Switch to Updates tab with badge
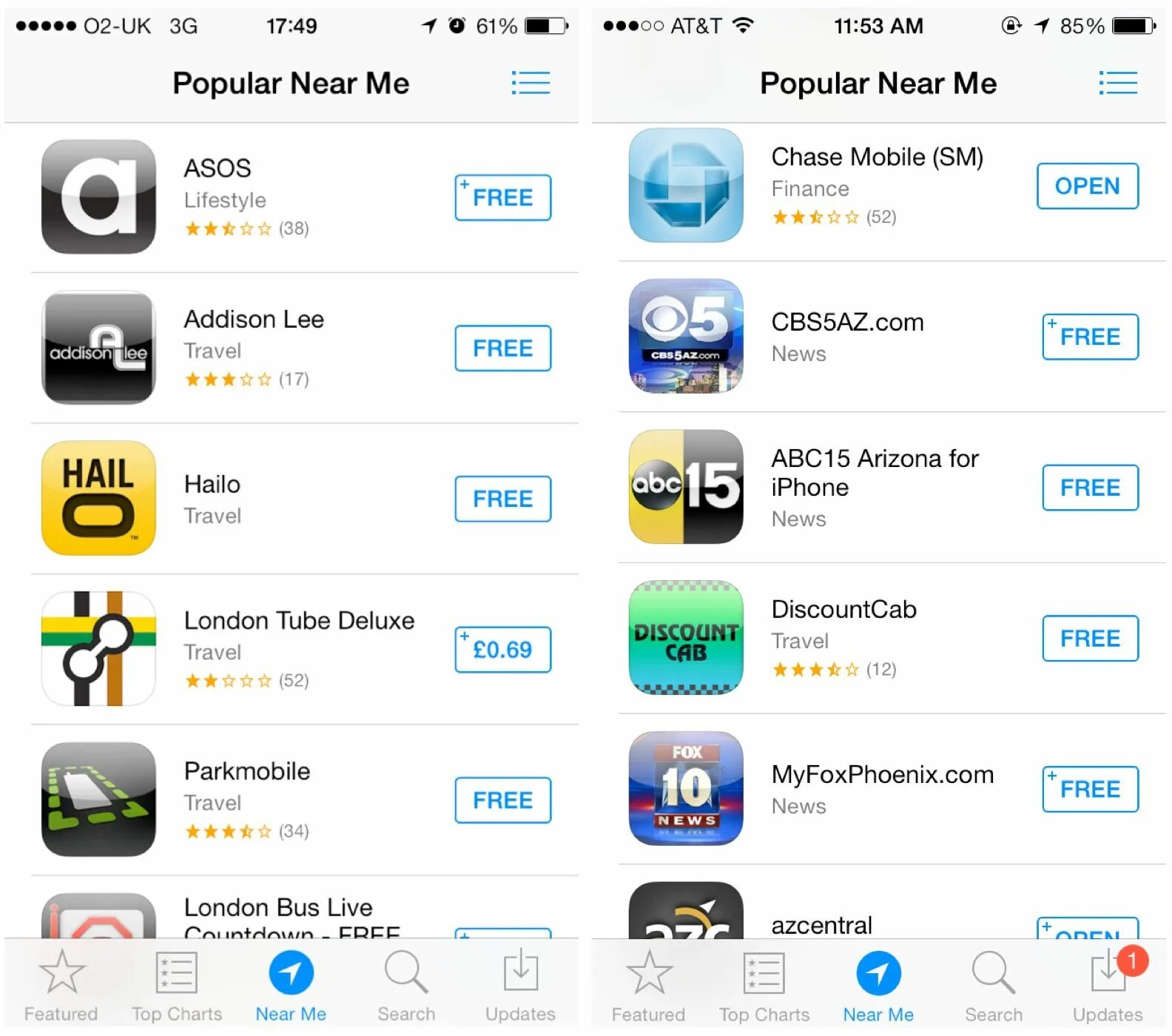Image resolution: width=1172 pixels, height=1036 pixels. tap(1108, 985)
